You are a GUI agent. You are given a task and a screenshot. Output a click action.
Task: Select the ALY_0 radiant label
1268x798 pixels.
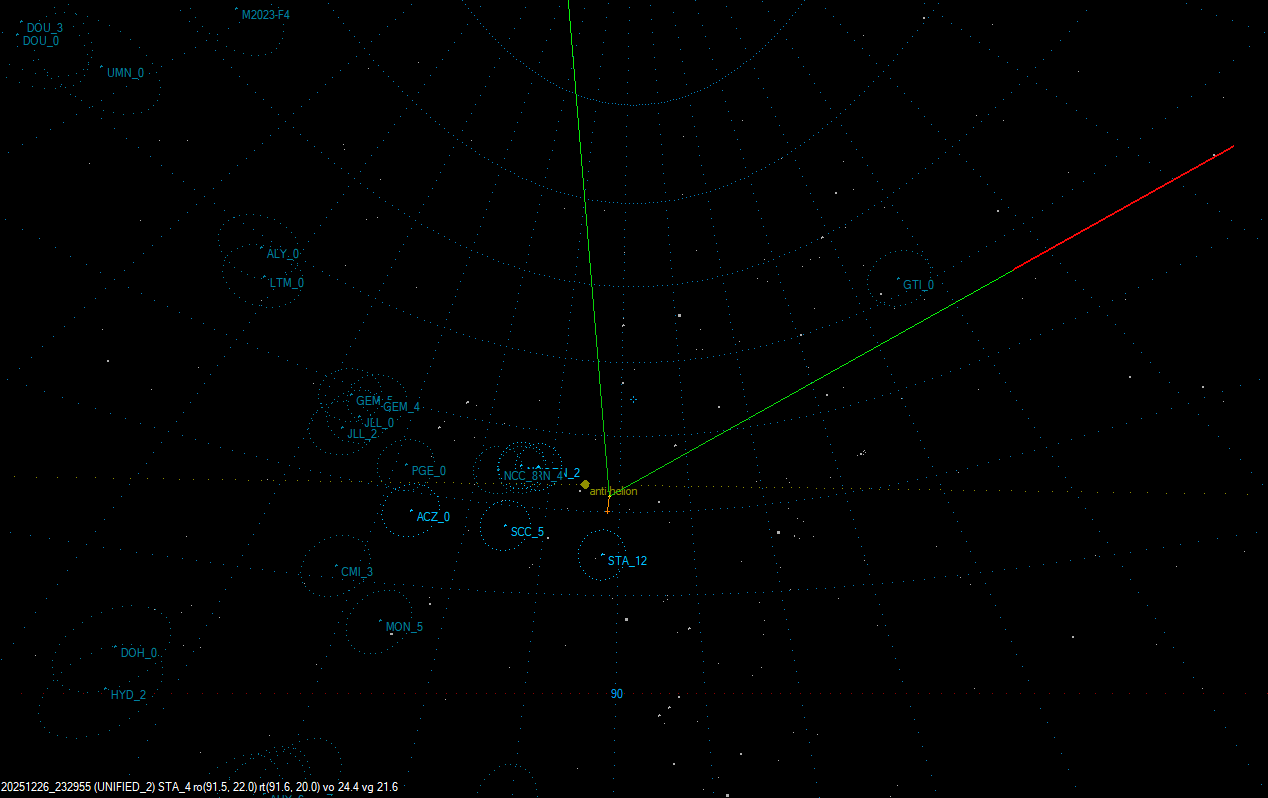pyautogui.click(x=282, y=254)
